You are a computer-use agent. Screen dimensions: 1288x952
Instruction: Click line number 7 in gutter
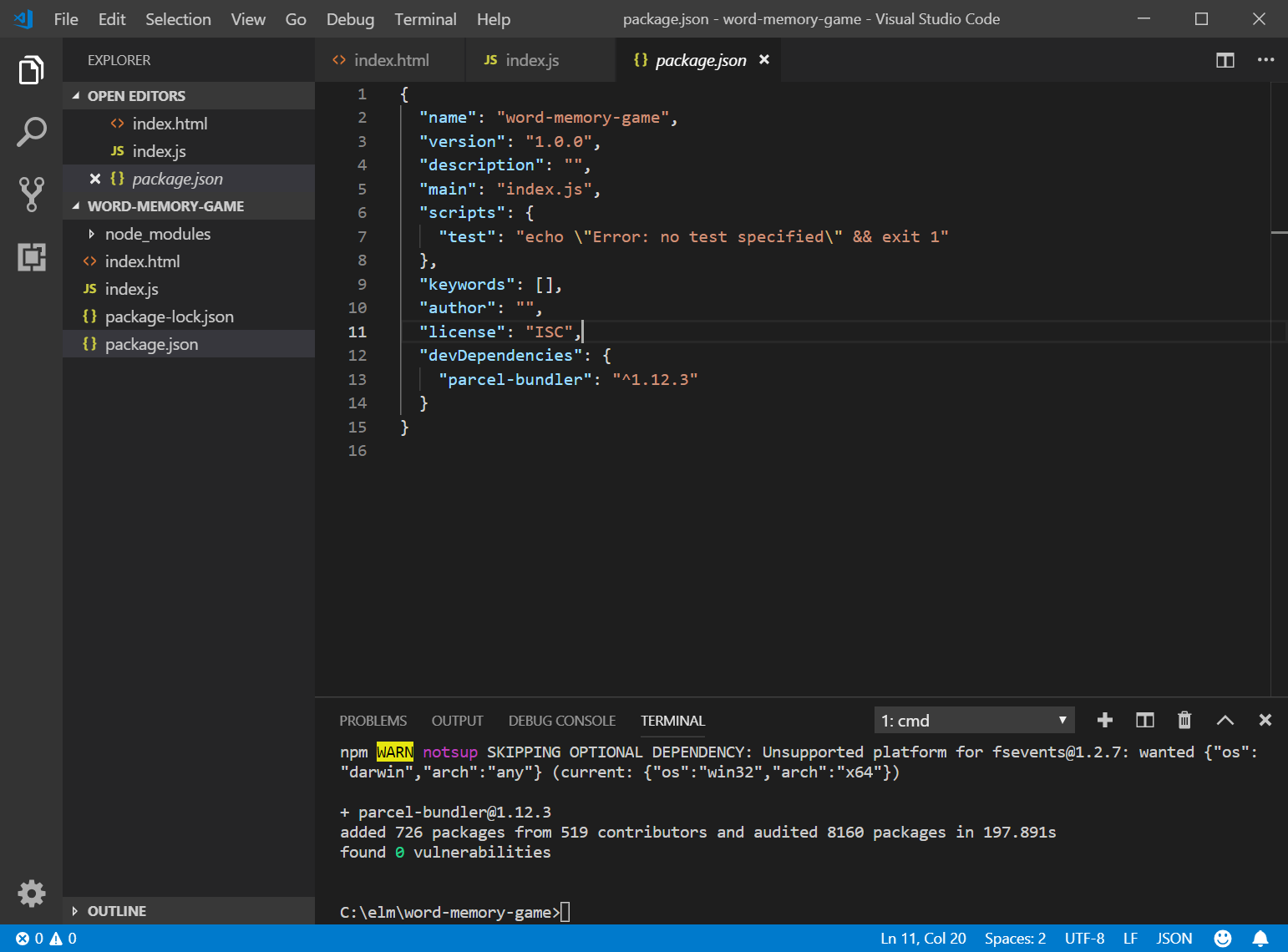click(x=362, y=237)
